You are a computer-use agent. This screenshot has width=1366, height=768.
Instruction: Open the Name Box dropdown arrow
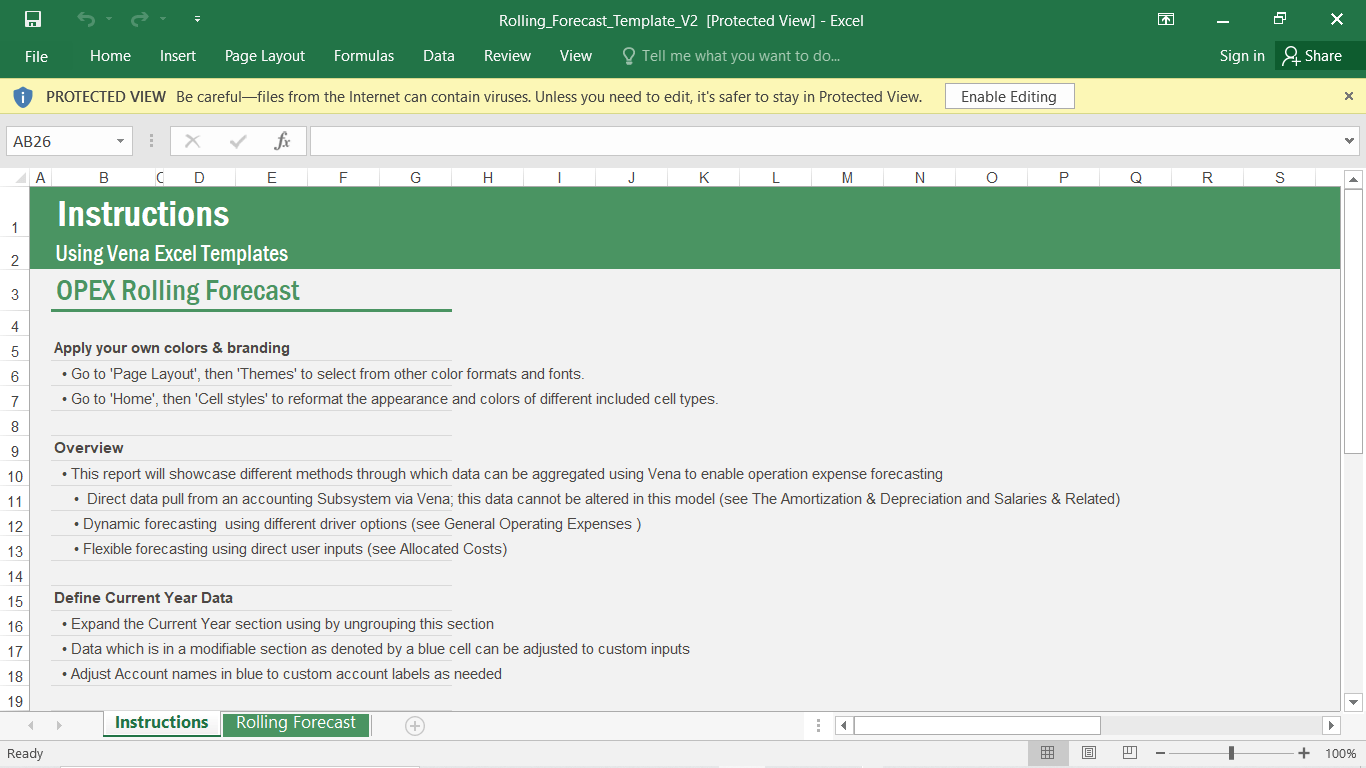[121, 141]
